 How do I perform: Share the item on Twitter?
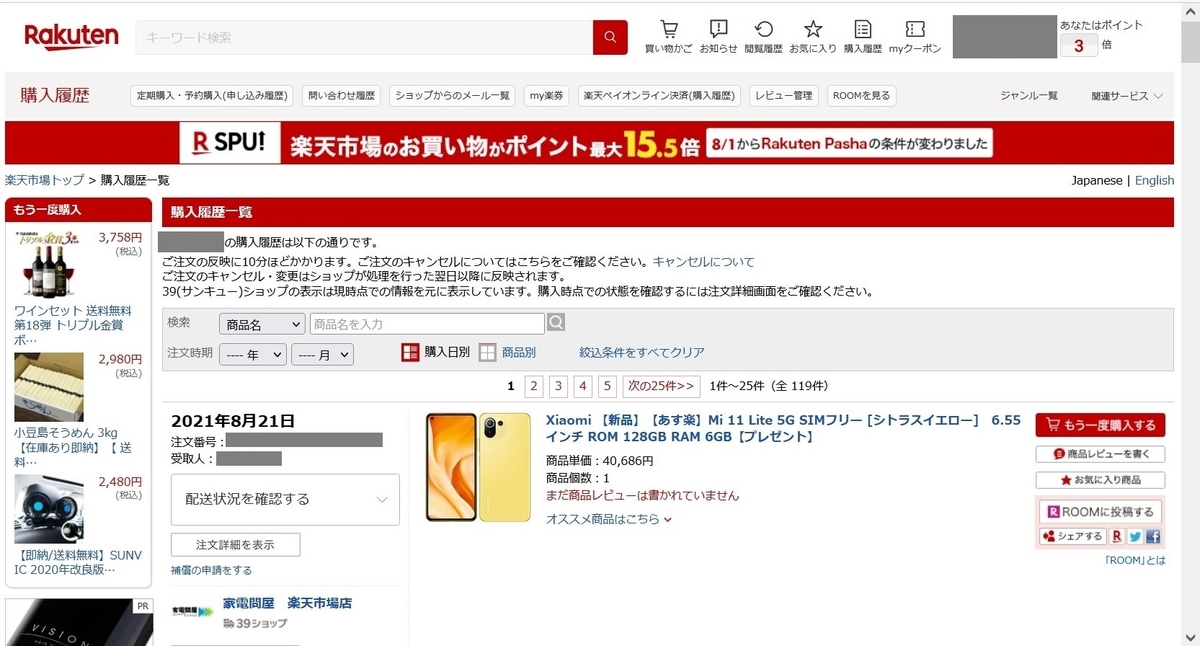[x=1135, y=537]
